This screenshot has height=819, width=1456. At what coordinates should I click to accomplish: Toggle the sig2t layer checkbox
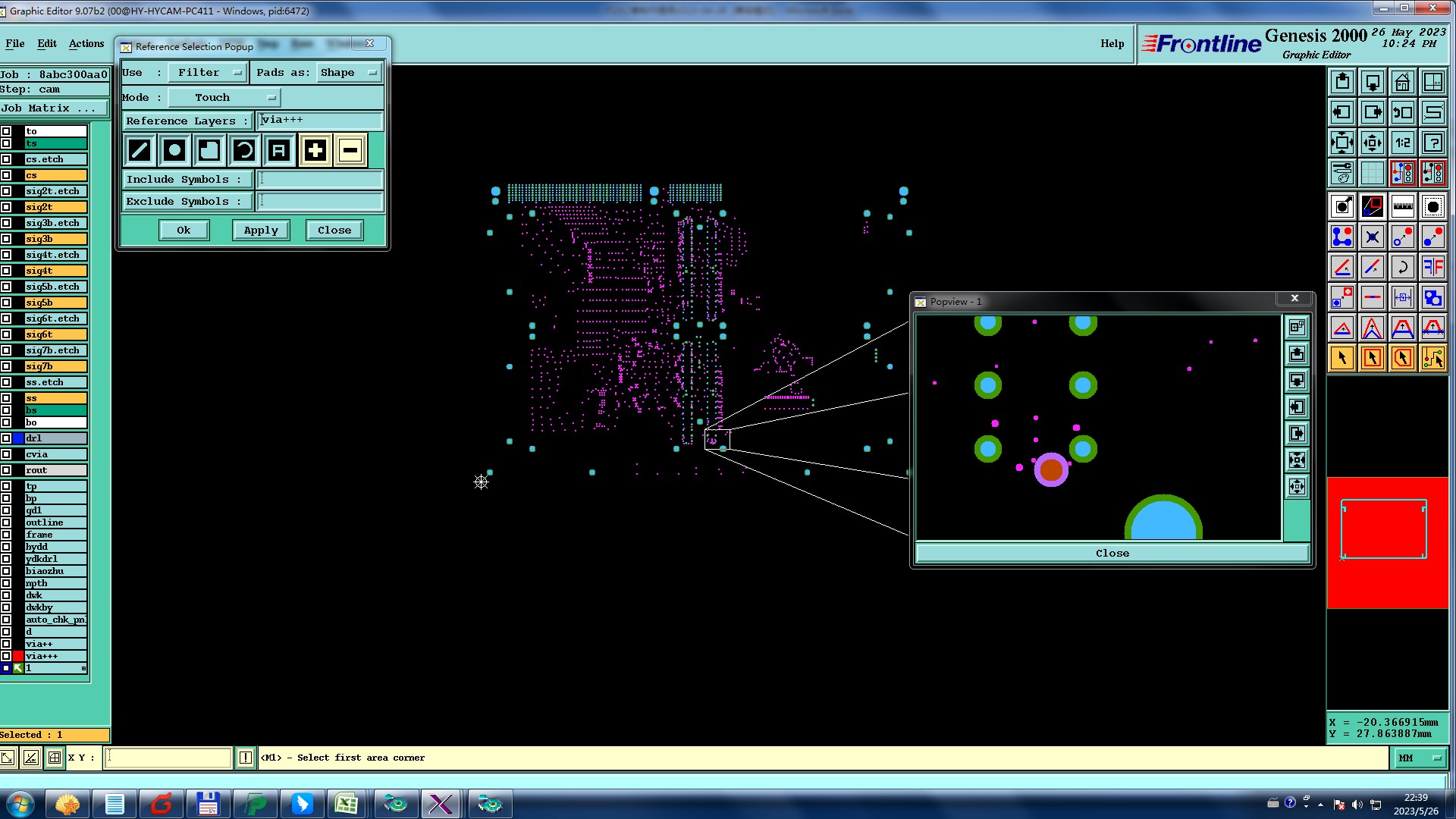6,207
